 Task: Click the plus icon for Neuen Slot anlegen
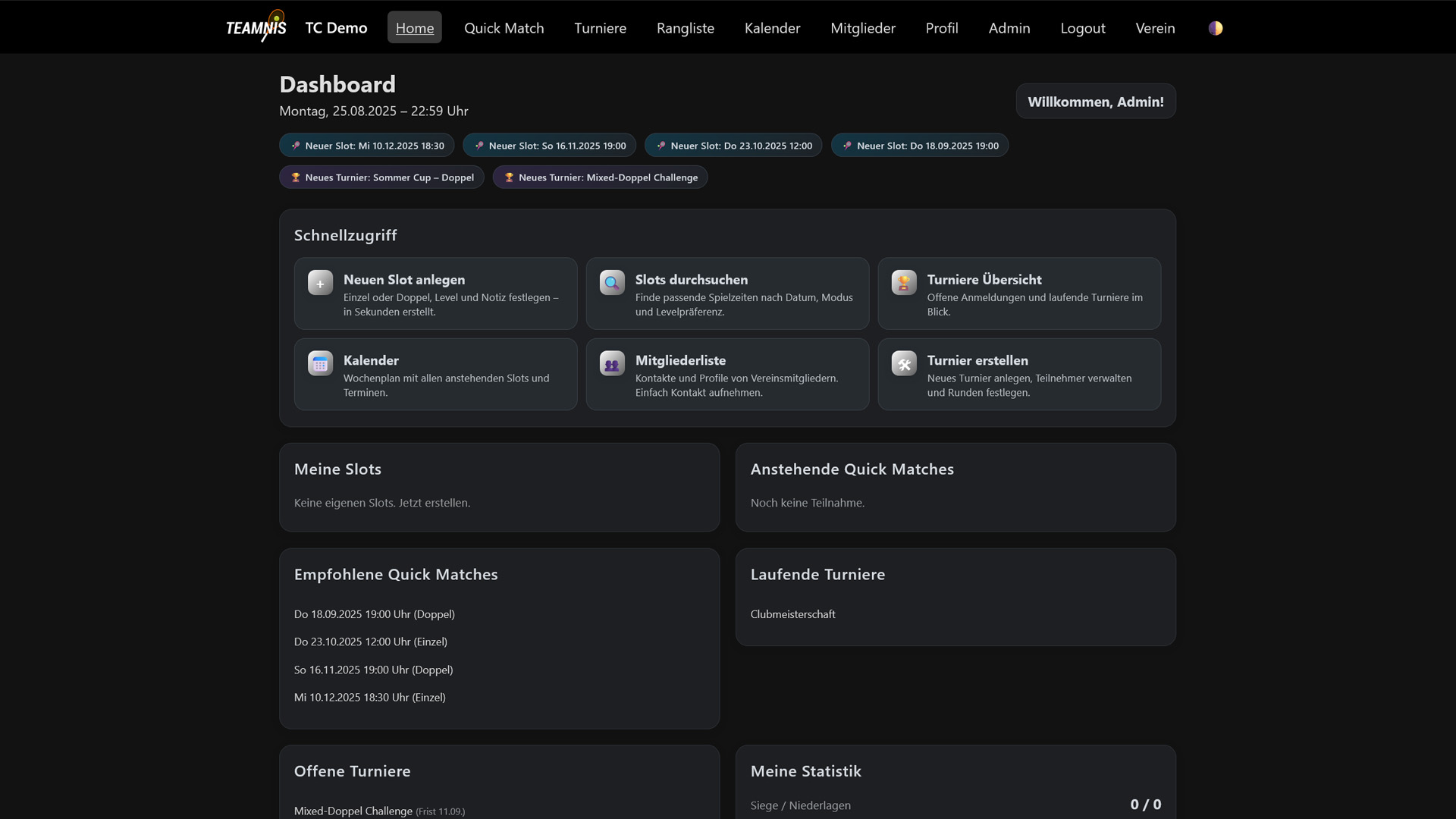320,283
